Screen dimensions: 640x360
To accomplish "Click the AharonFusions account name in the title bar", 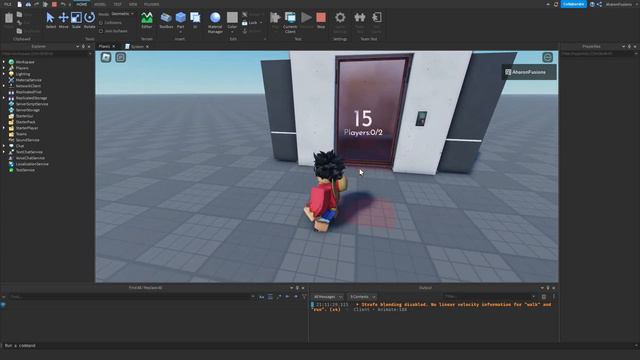I will pos(619,4).
